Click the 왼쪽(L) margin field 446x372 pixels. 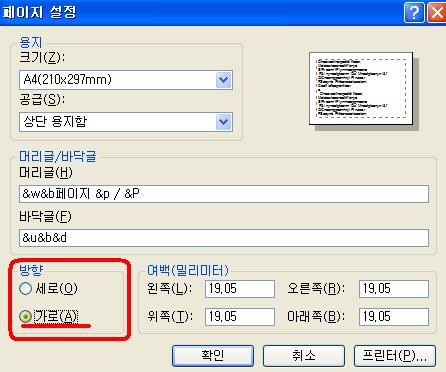coord(240,289)
